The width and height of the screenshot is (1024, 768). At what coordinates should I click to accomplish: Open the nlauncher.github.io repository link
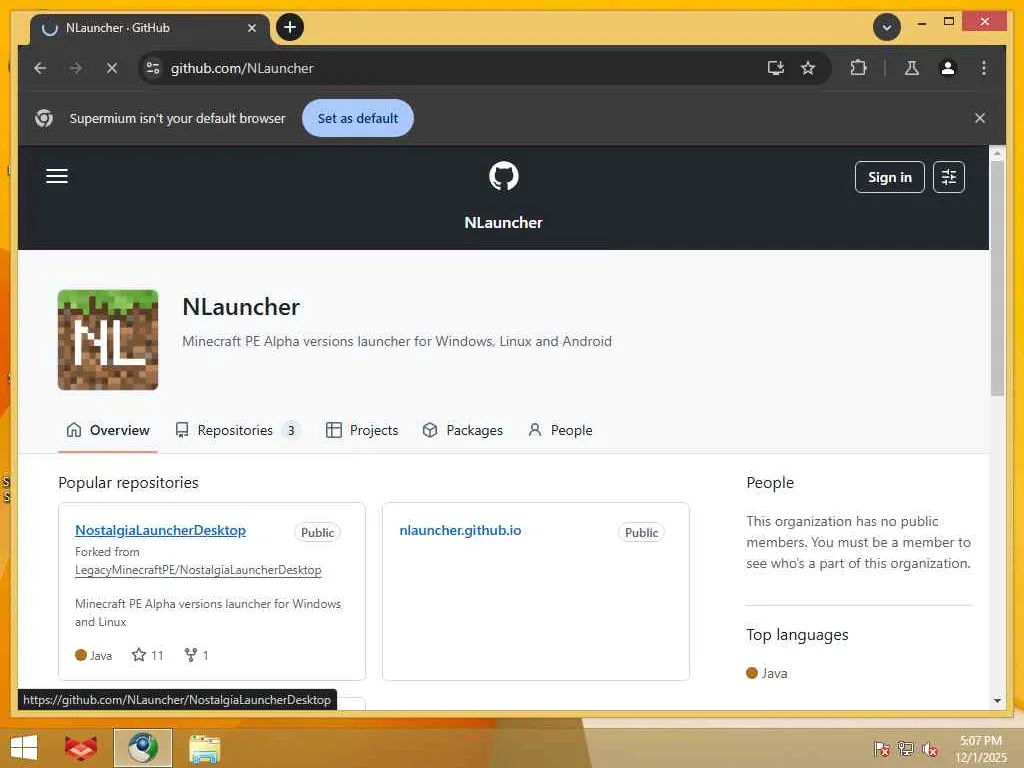[460, 530]
